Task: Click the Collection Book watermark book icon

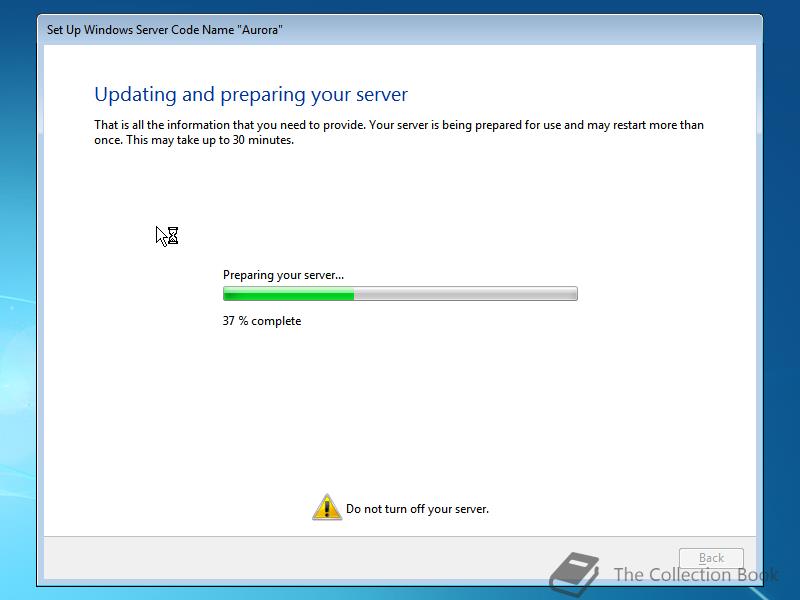Action: tap(574, 573)
